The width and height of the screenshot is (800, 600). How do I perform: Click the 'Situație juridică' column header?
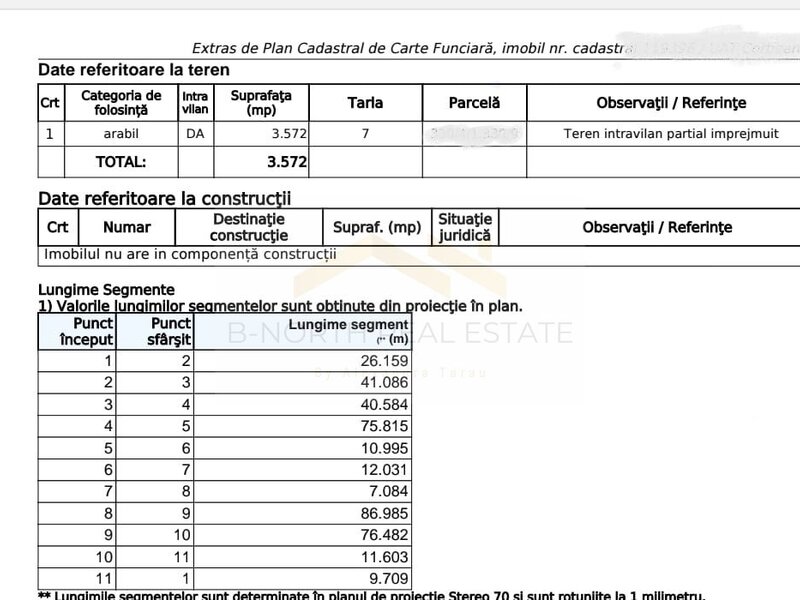point(465,227)
